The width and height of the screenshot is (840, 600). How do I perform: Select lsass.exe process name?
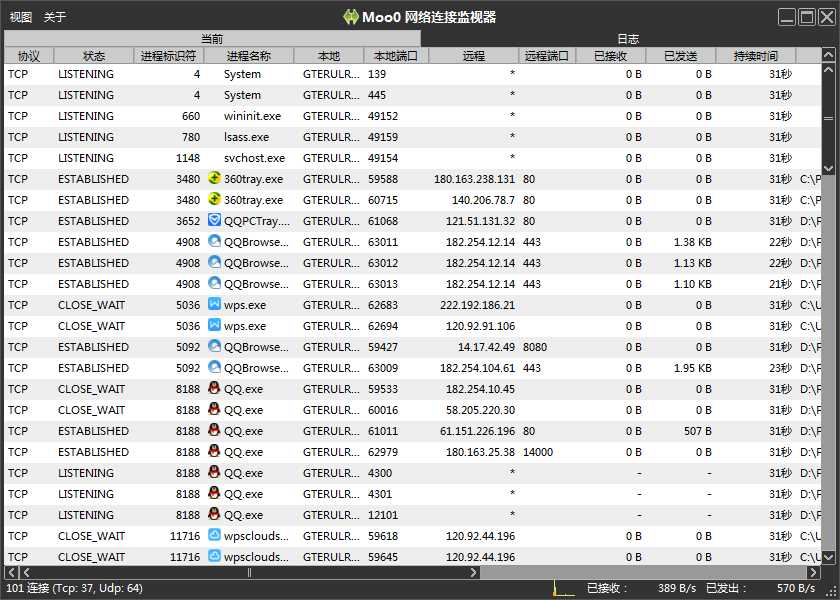(246, 137)
